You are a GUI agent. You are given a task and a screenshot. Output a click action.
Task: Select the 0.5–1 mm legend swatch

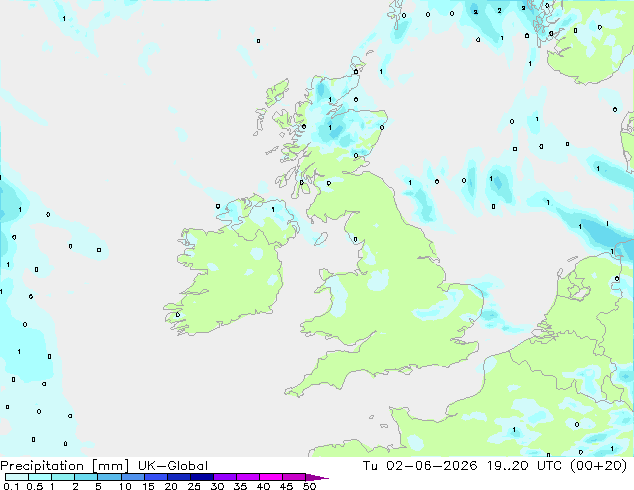40,477
